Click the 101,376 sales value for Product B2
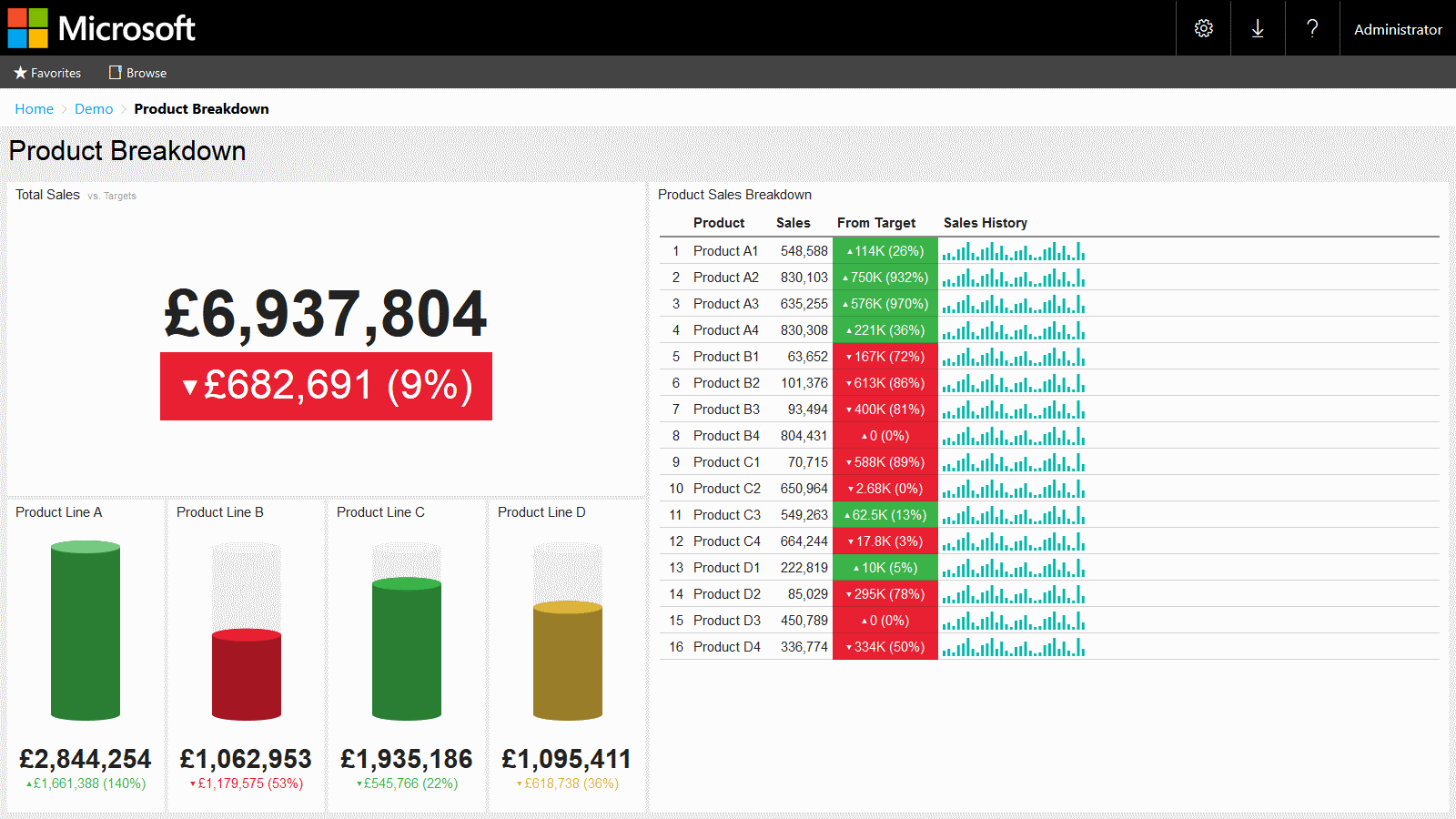Viewport: 1456px width, 819px height. click(804, 383)
